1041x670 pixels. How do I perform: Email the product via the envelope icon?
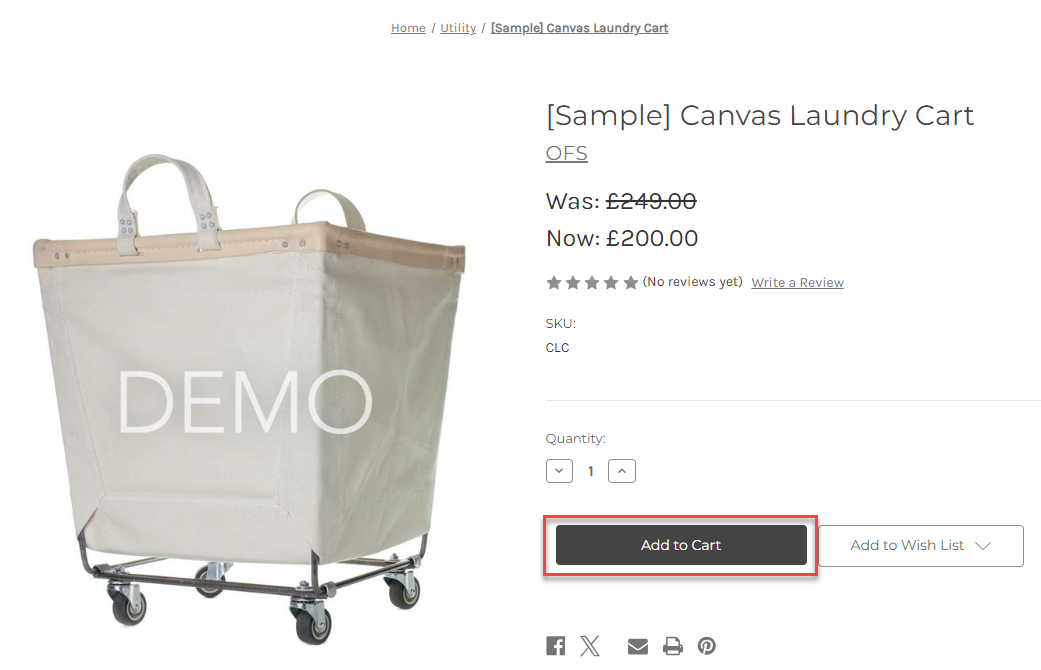[x=637, y=645]
